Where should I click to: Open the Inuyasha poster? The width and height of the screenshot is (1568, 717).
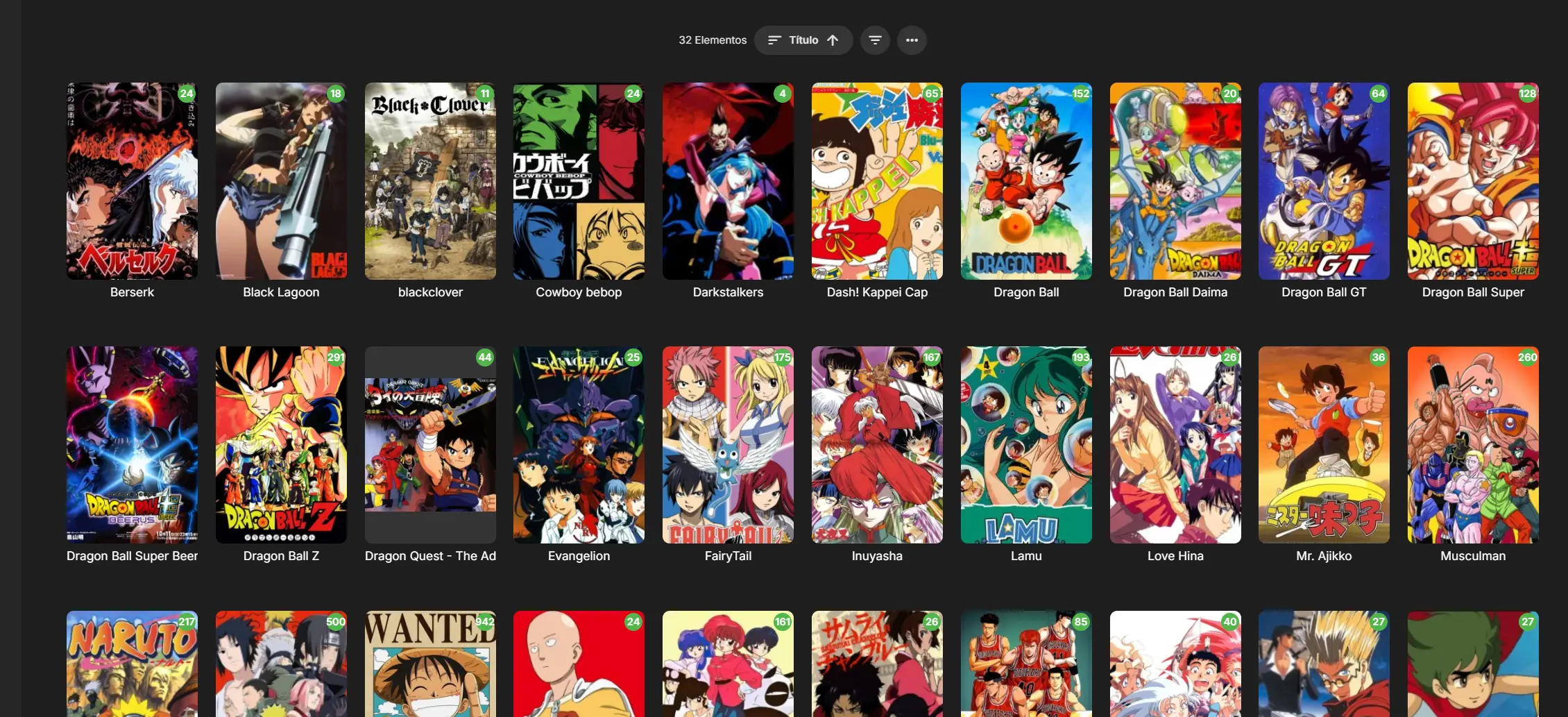point(877,445)
